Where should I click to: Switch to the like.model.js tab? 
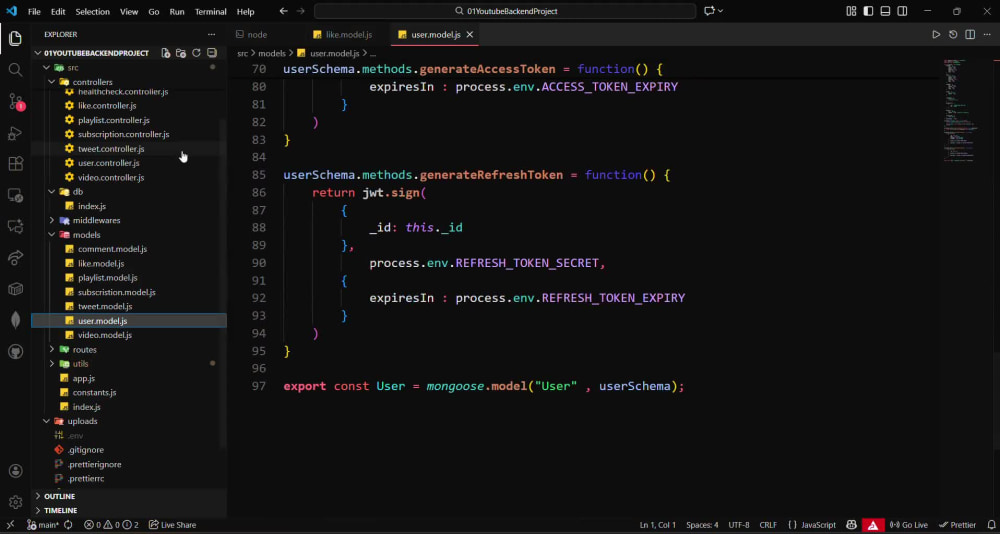[x=348, y=34]
